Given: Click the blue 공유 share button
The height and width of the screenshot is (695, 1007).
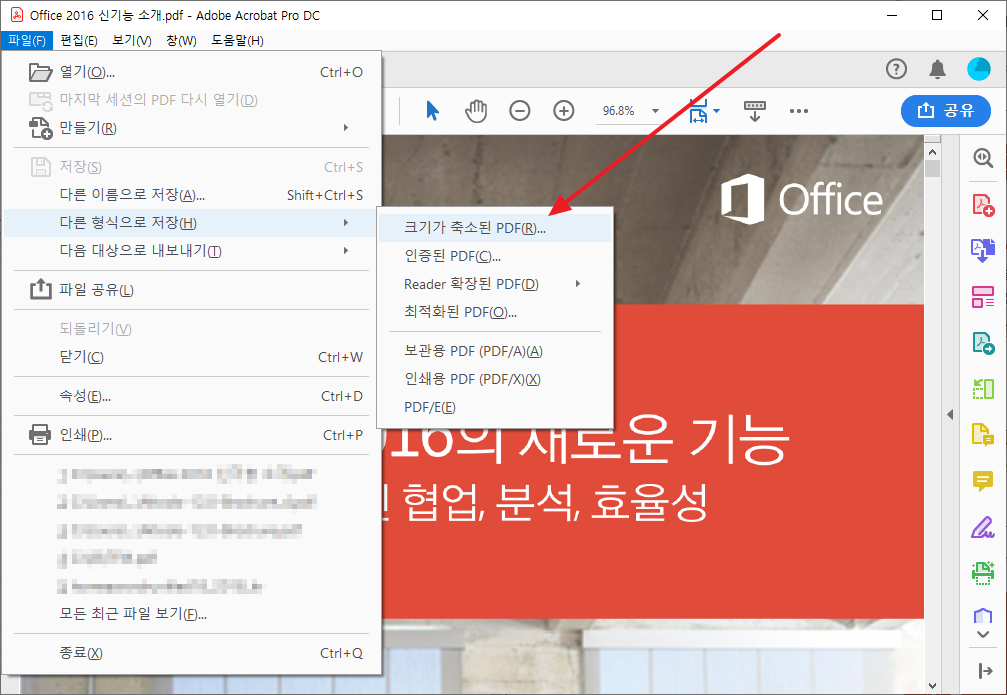Looking at the screenshot, I should point(946,110).
